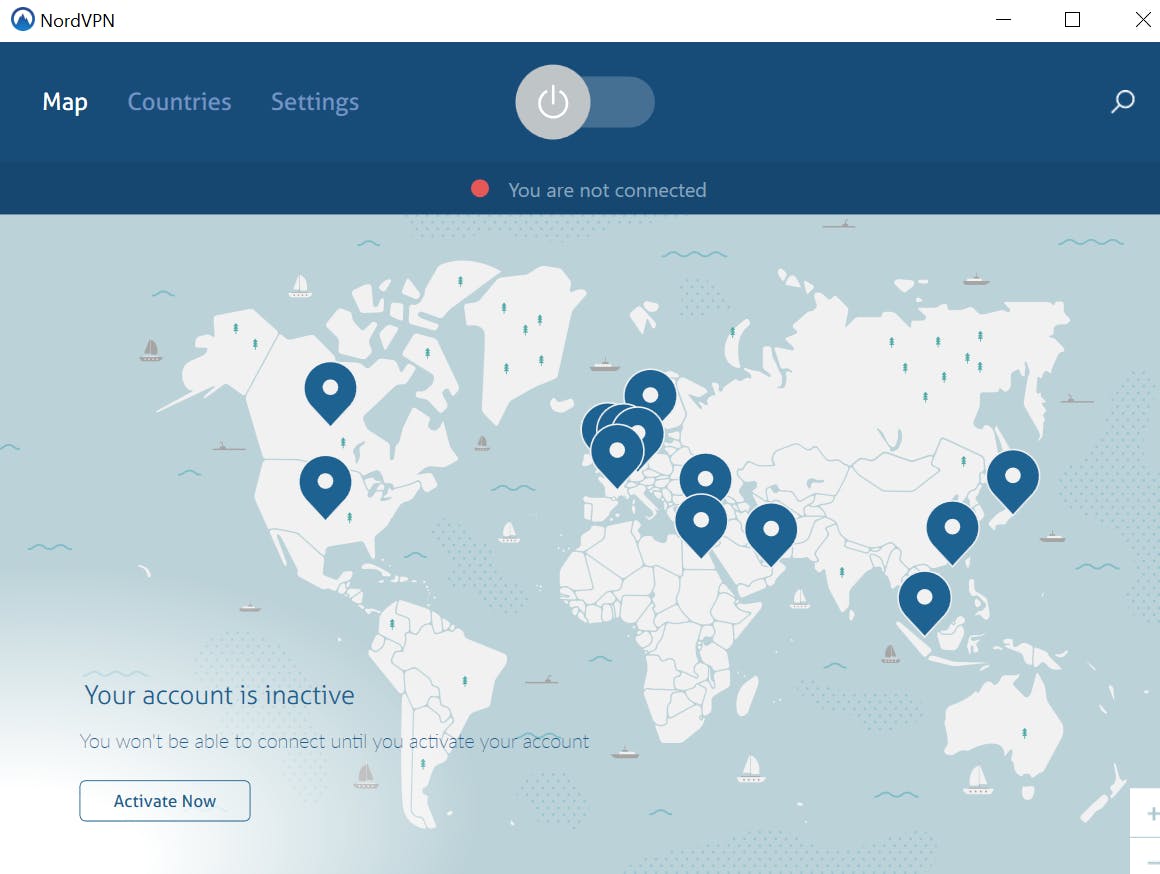This screenshot has width=1160, height=874.
Task: Maximize the NordVPN window
Action: point(1072,20)
